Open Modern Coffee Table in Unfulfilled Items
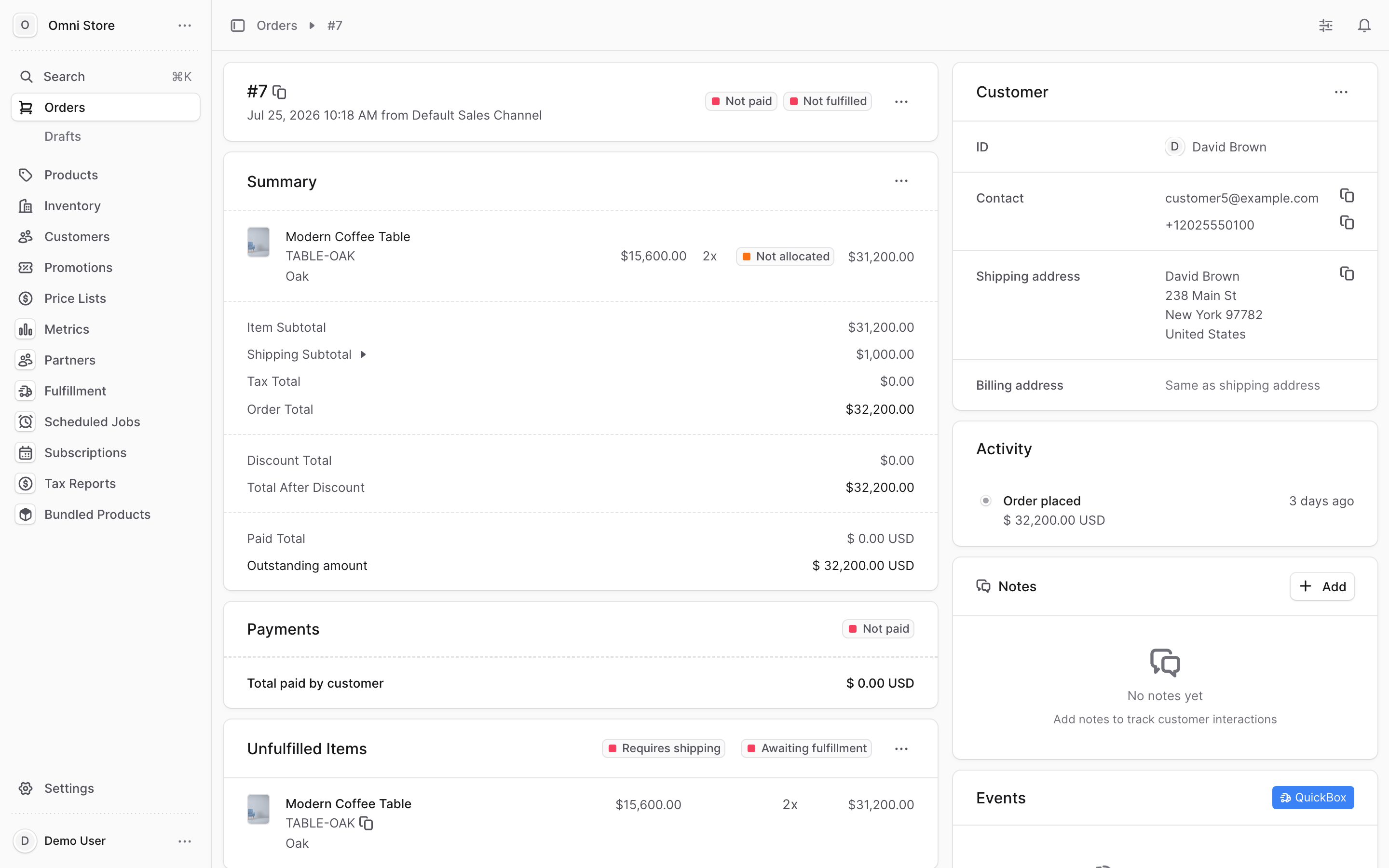Image resolution: width=1389 pixels, height=868 pixels. click(348, 804)
